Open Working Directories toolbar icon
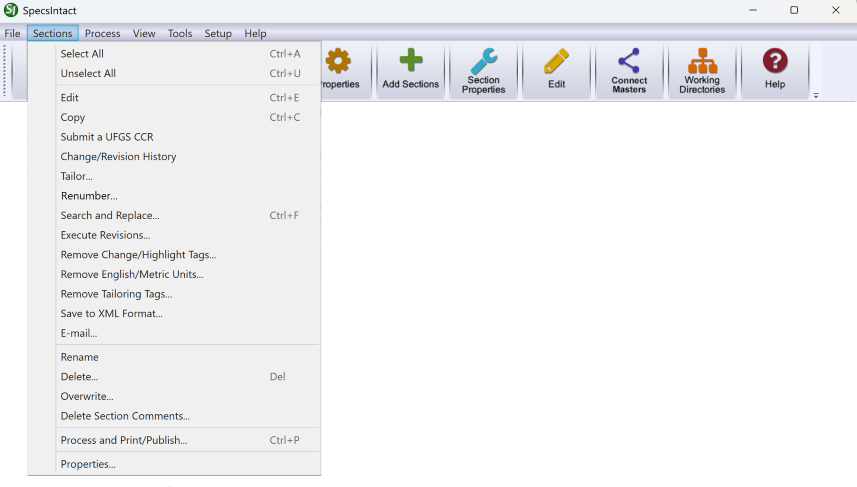This screenshot has width=857, height=487. pos(702,61)
